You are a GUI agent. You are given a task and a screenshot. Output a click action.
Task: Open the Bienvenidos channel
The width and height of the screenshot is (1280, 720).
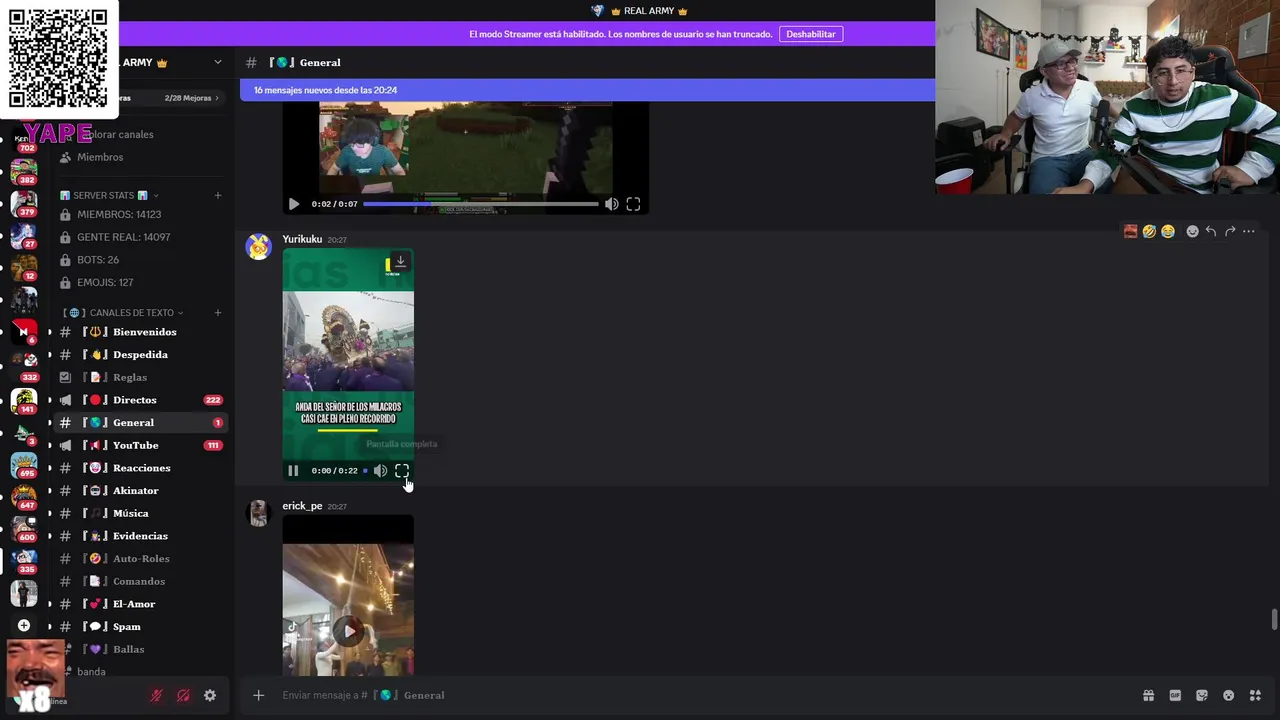coord(140,332)
